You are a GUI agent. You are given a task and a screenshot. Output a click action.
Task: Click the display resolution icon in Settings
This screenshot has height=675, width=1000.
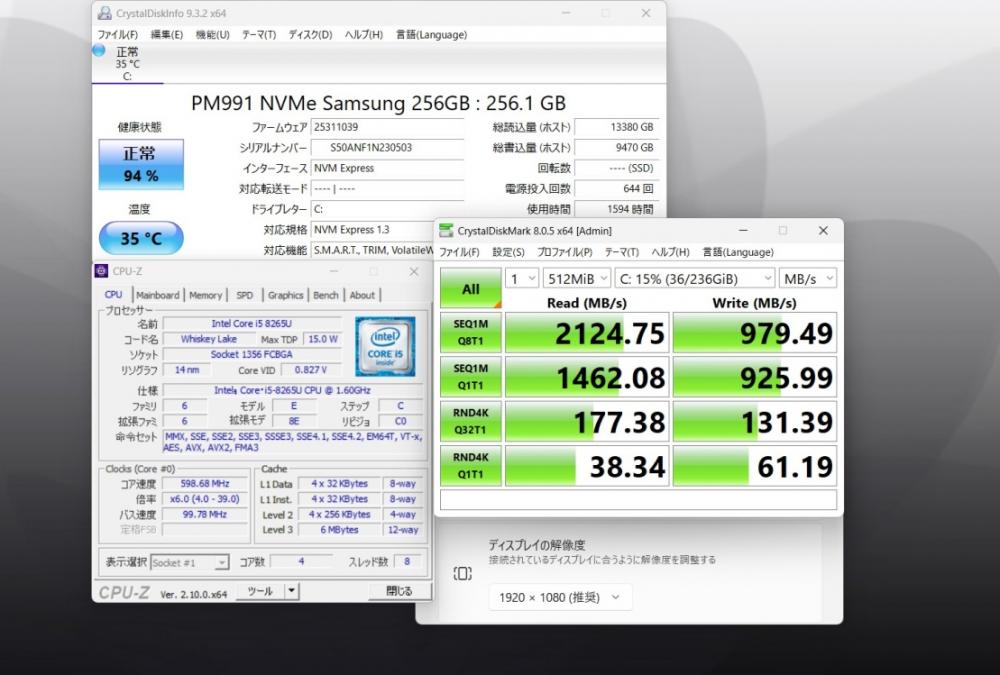pyautogui.click(x=462, y=574)
